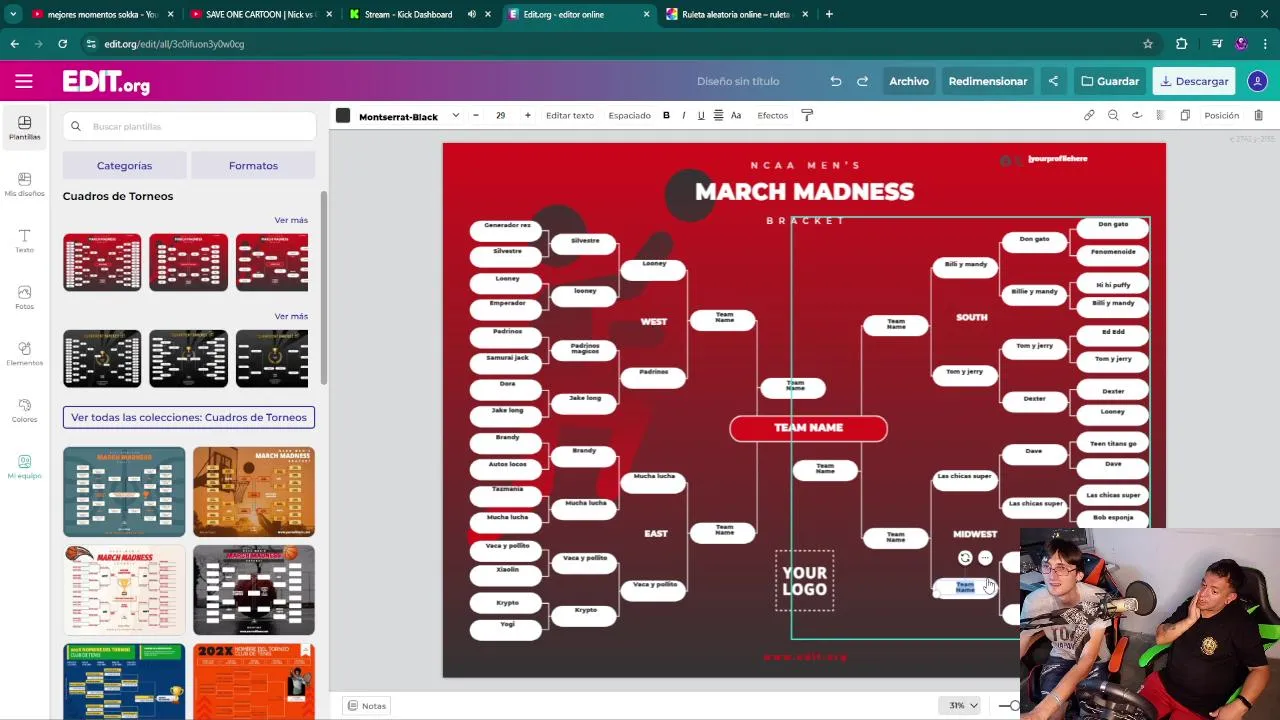The image size is (1280, 720).
Task: Open the Montserrat-Black font dropdown
Action: click(x=409, y=116)
